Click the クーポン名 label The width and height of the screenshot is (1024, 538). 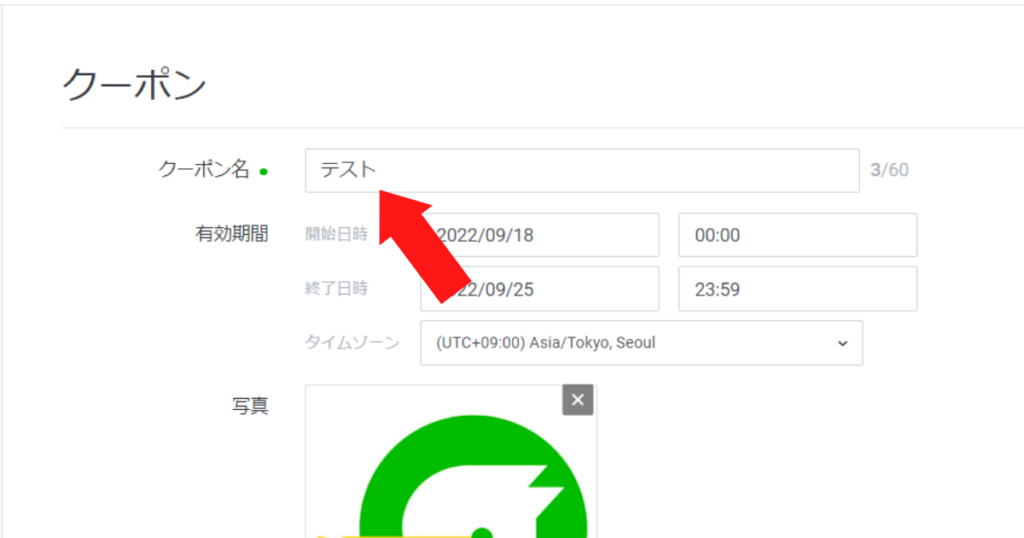point(204,170)
